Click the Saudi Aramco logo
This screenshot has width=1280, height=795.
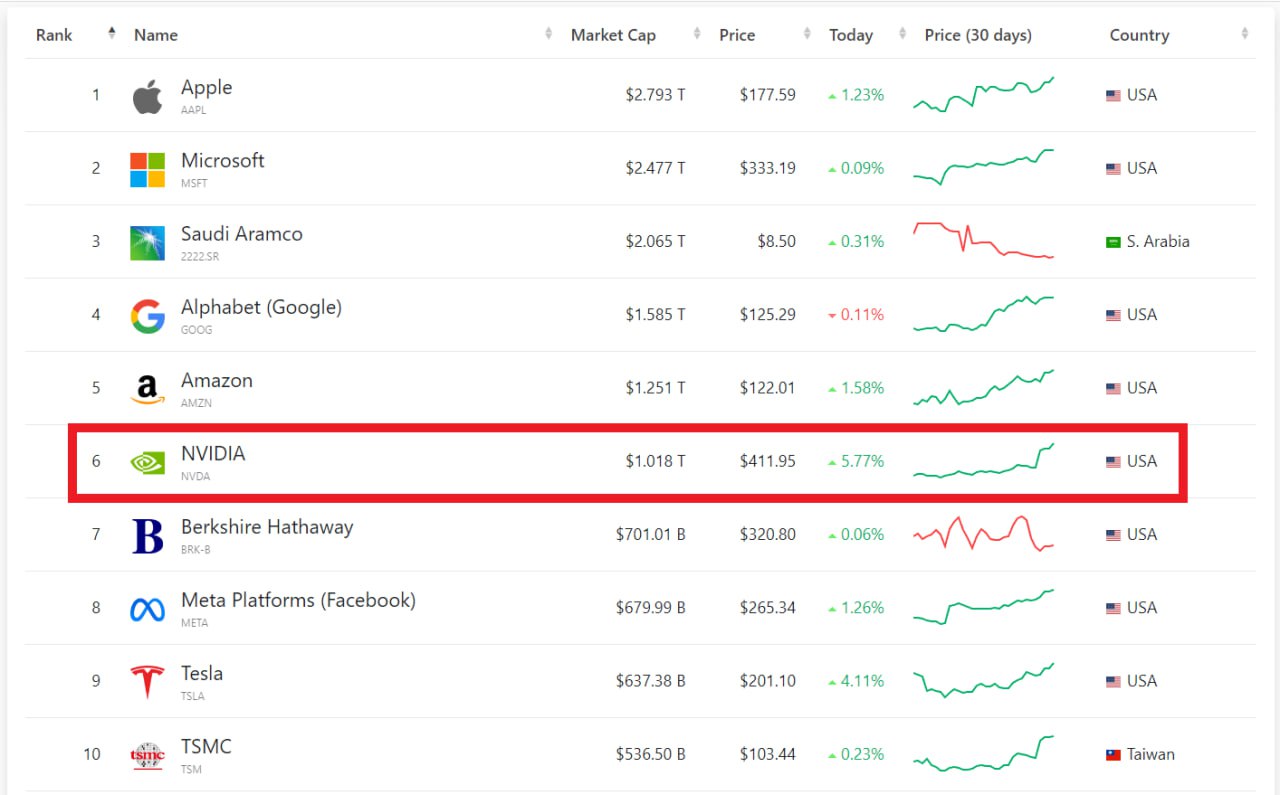click(x=147, y=243)
